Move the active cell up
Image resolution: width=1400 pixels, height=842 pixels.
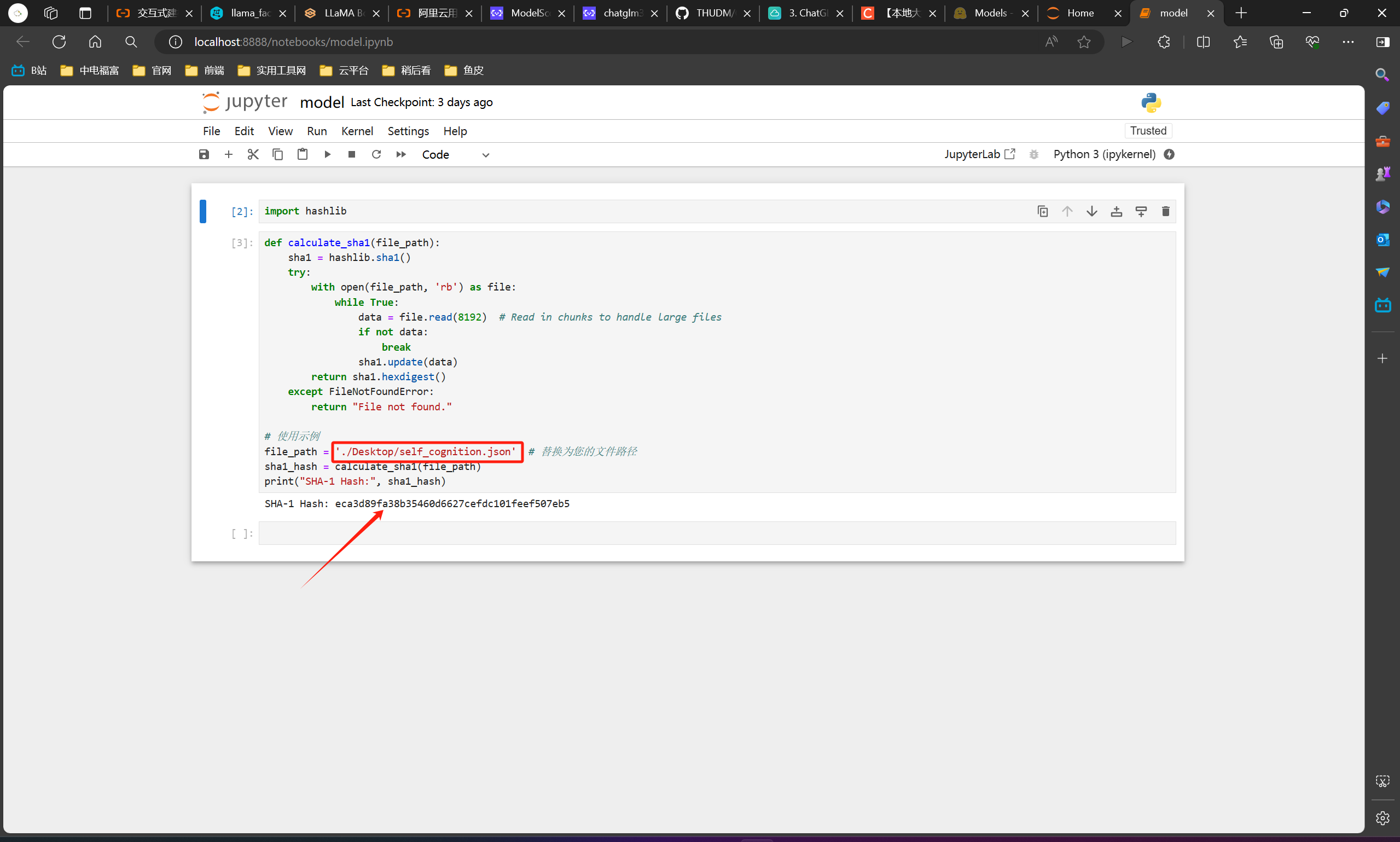click(1067, 211)
